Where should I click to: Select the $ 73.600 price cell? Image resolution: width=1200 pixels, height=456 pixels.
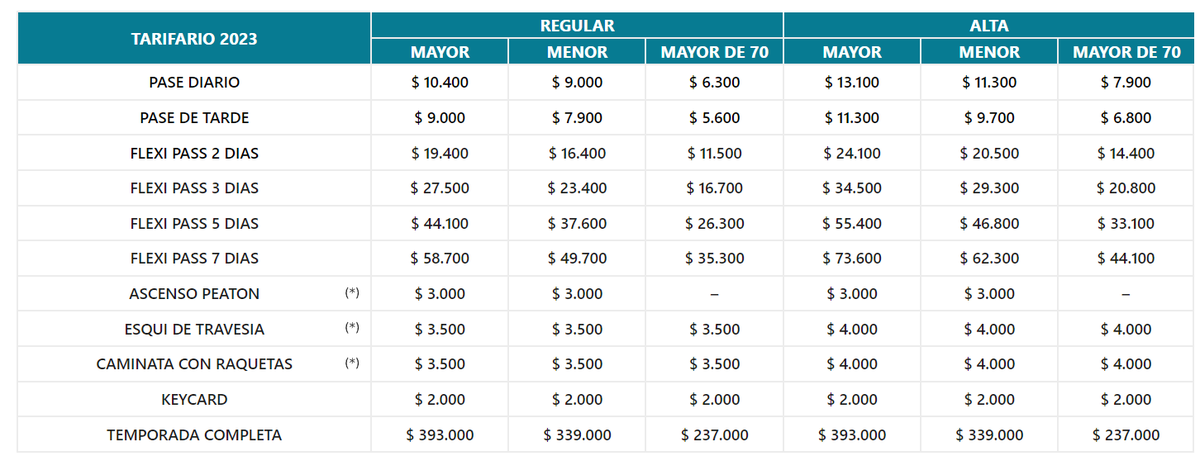tap(851, 258)
